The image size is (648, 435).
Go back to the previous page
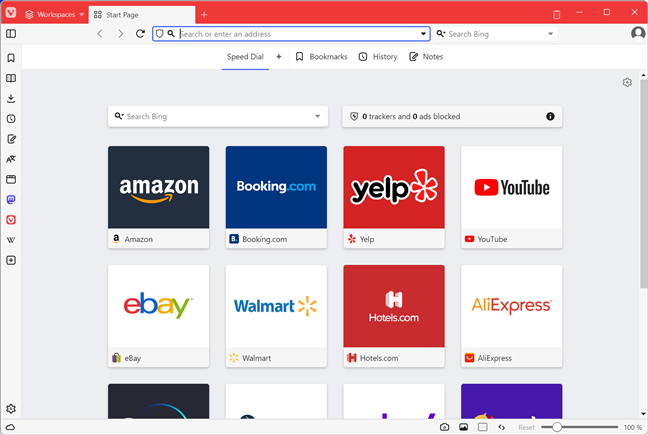(x=100, y=33)
